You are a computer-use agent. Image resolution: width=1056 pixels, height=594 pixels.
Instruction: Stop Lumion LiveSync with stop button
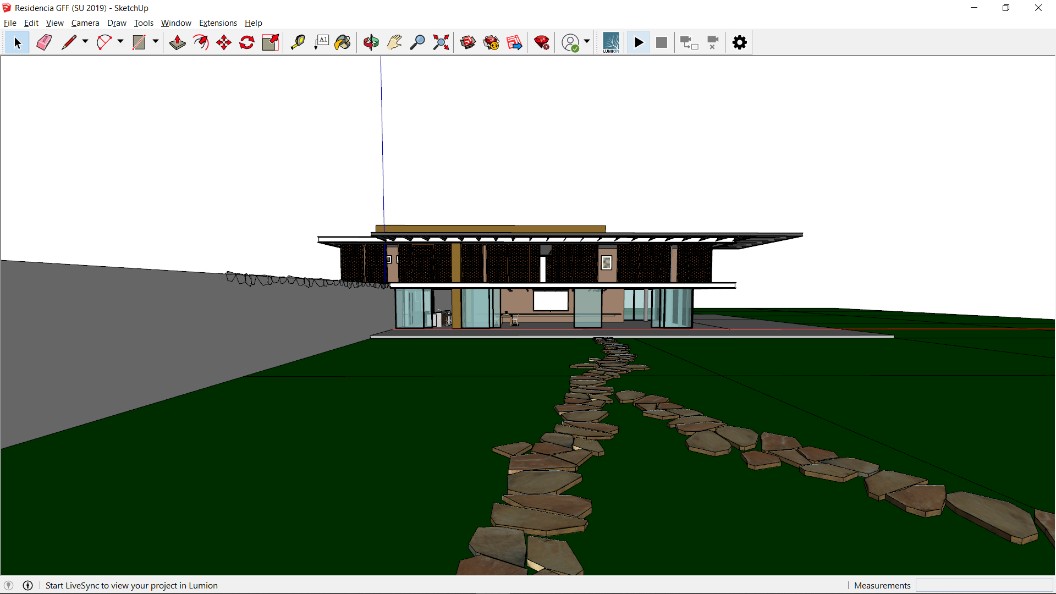click(x=662, y=42)
